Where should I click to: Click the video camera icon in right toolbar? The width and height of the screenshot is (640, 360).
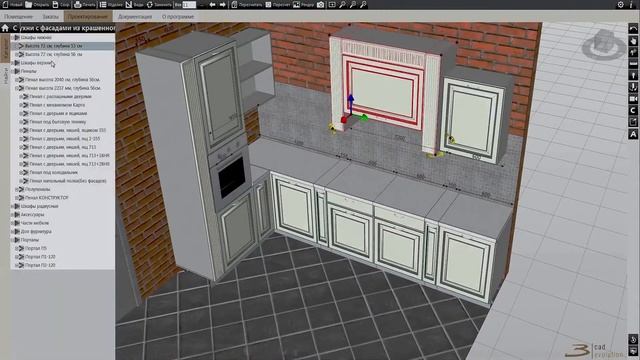coord(633,99)
